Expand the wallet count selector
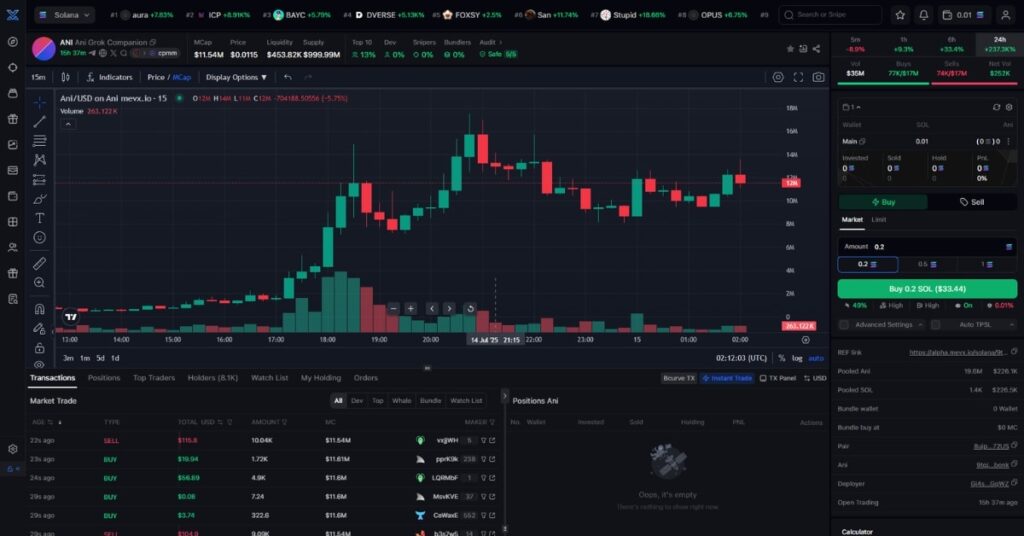 click(852, 107)
